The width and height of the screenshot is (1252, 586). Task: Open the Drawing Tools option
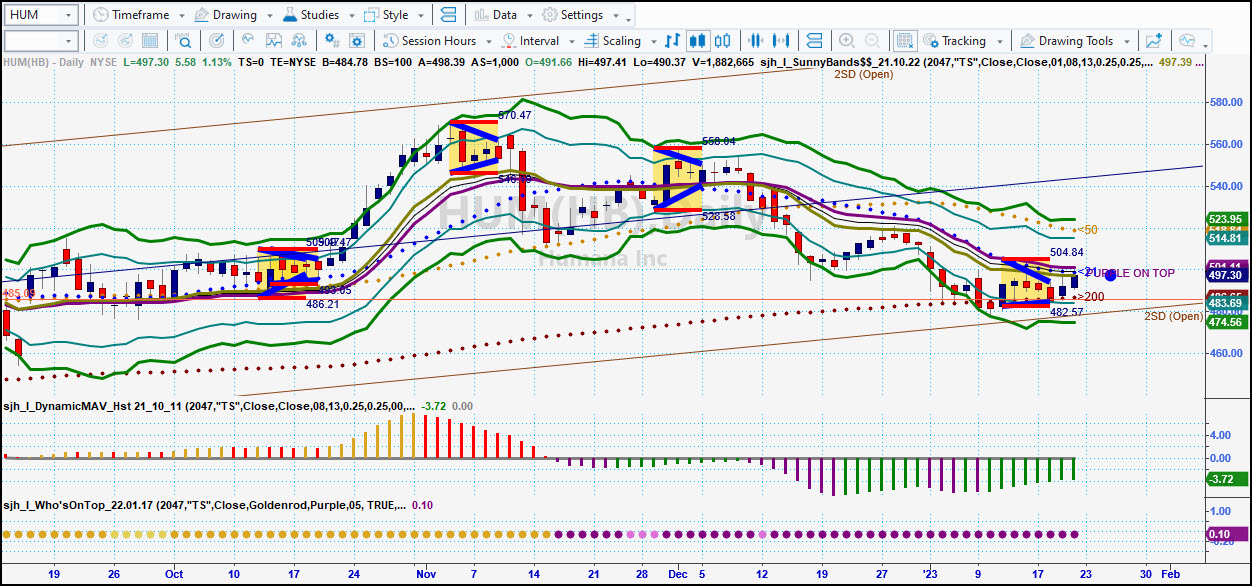click(x=1067, y=41)
